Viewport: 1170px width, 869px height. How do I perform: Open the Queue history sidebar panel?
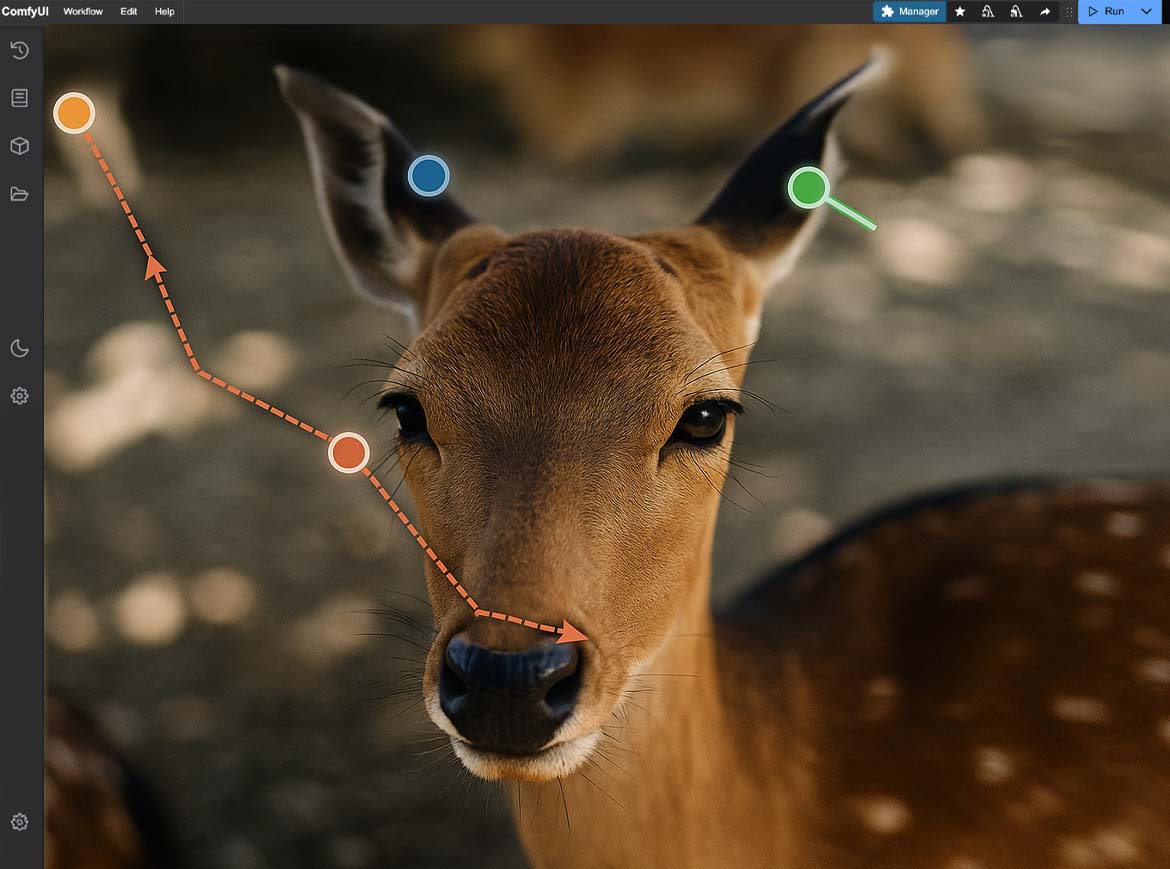20,50
